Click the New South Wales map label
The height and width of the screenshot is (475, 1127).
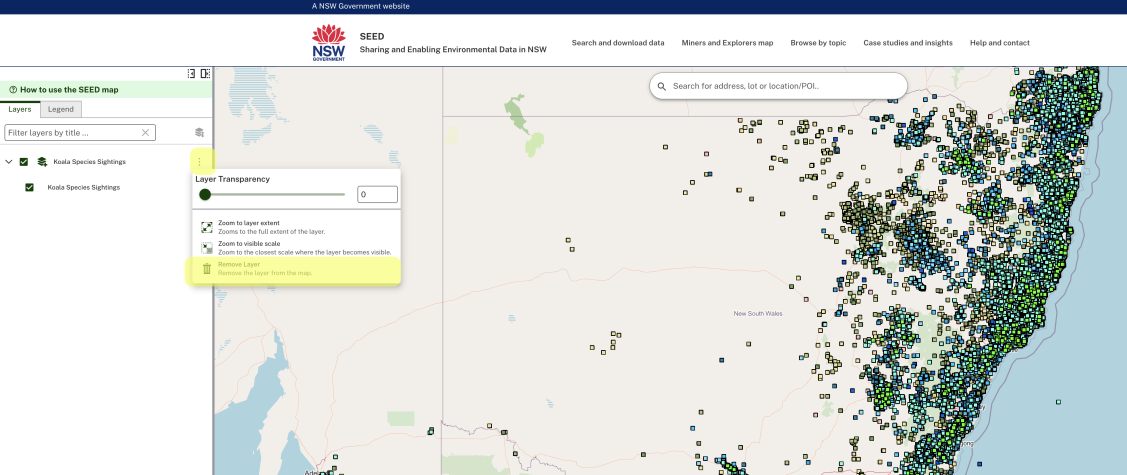[x=758, y=313]
